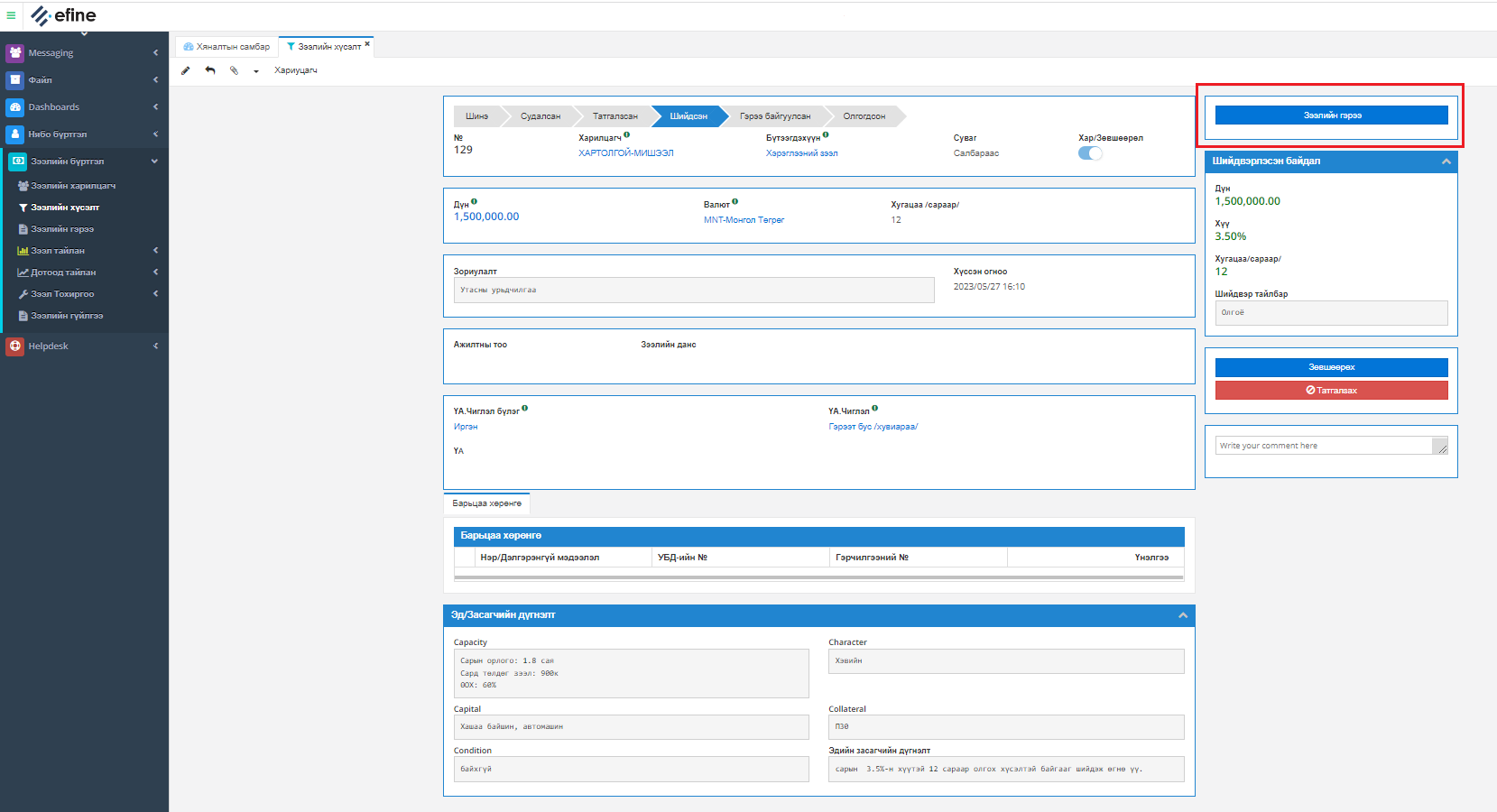Click the Dashboards gauge icon
The height and width of the screenshot is (812, 1497).
click(x=15, y=106)
